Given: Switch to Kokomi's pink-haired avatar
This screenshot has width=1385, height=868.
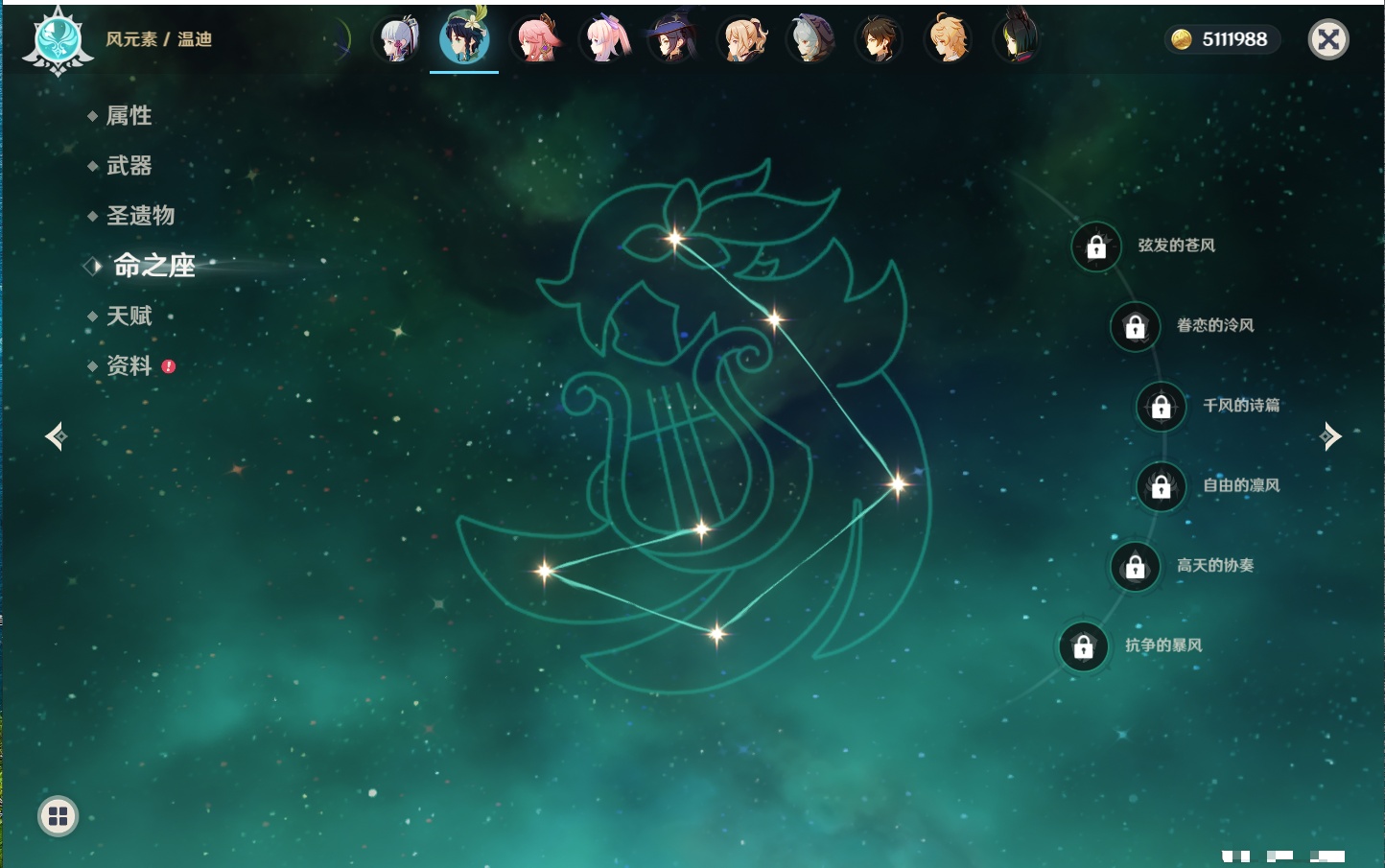Looking at the screenshot, I should [605, 39].
